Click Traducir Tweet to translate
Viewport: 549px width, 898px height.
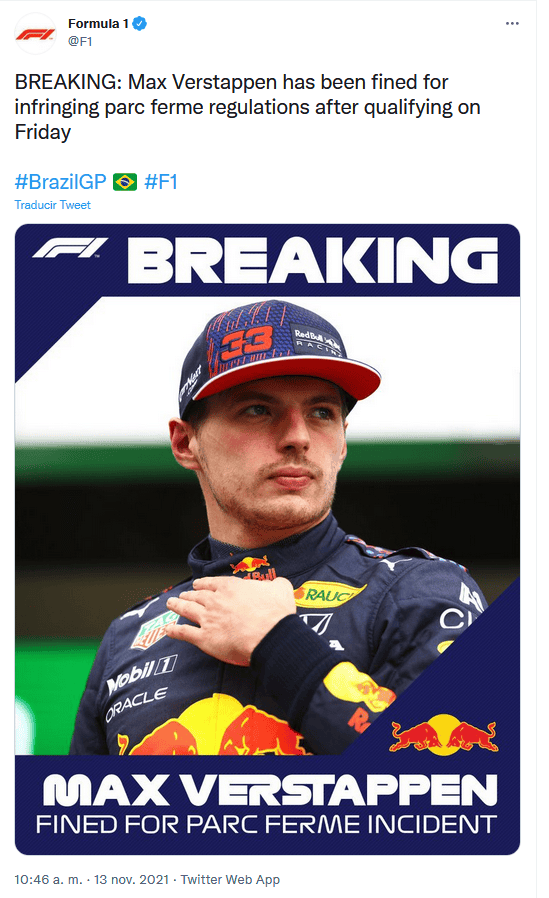coord(53,205)
